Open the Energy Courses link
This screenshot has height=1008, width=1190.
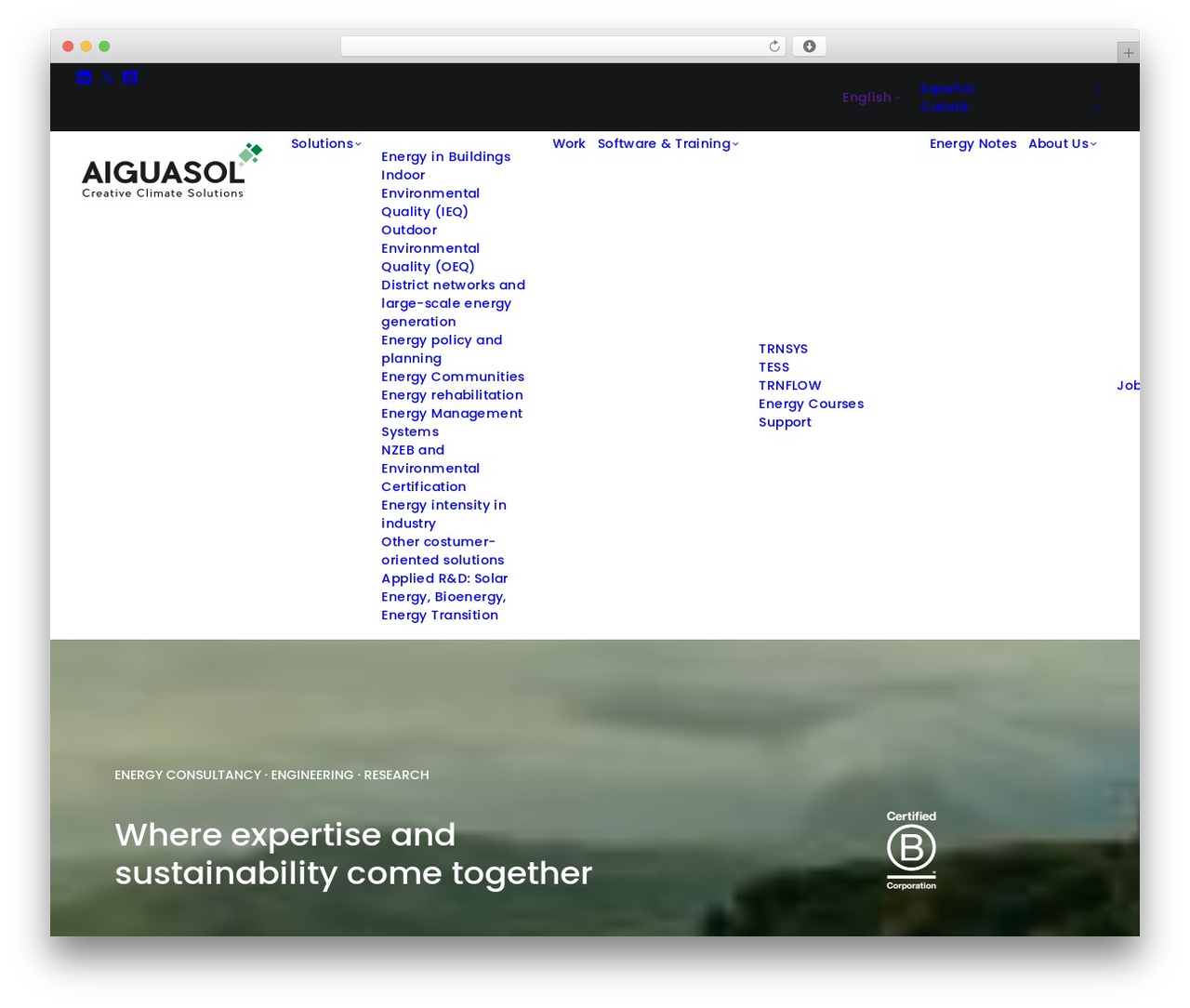(811, 404)
